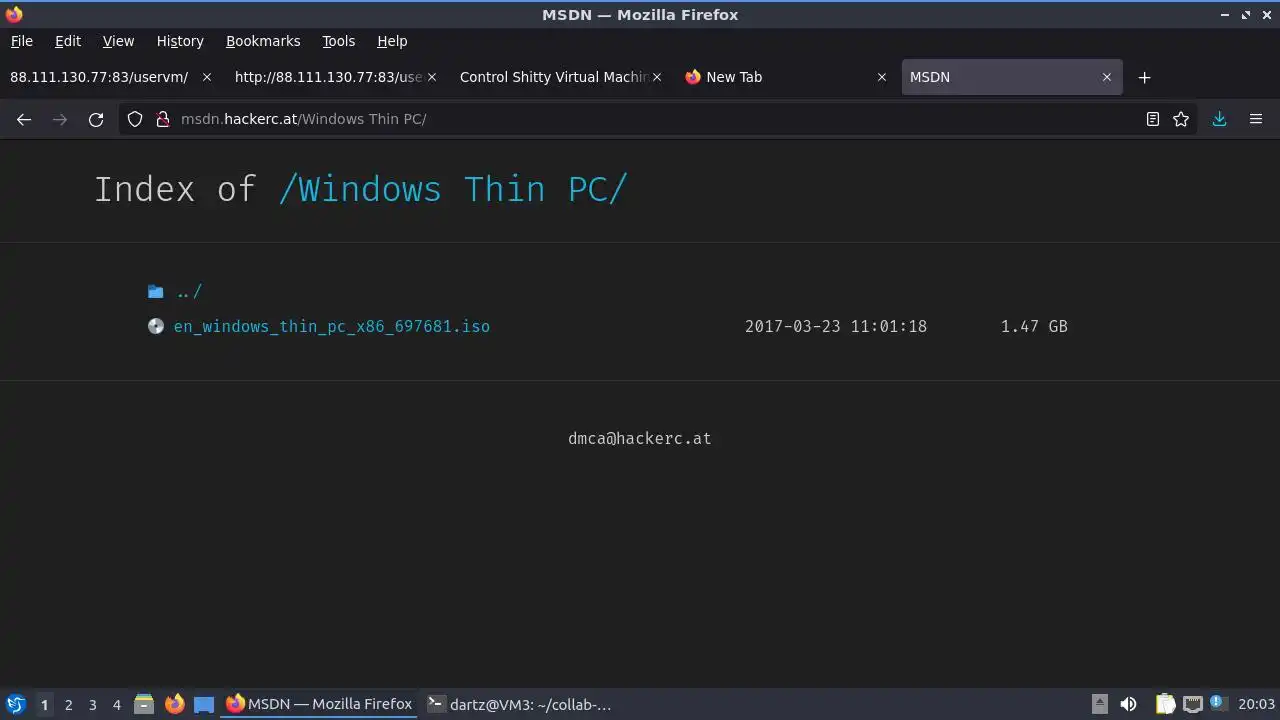Reload the current page
1280x720 pixels.
pos(96,119)
